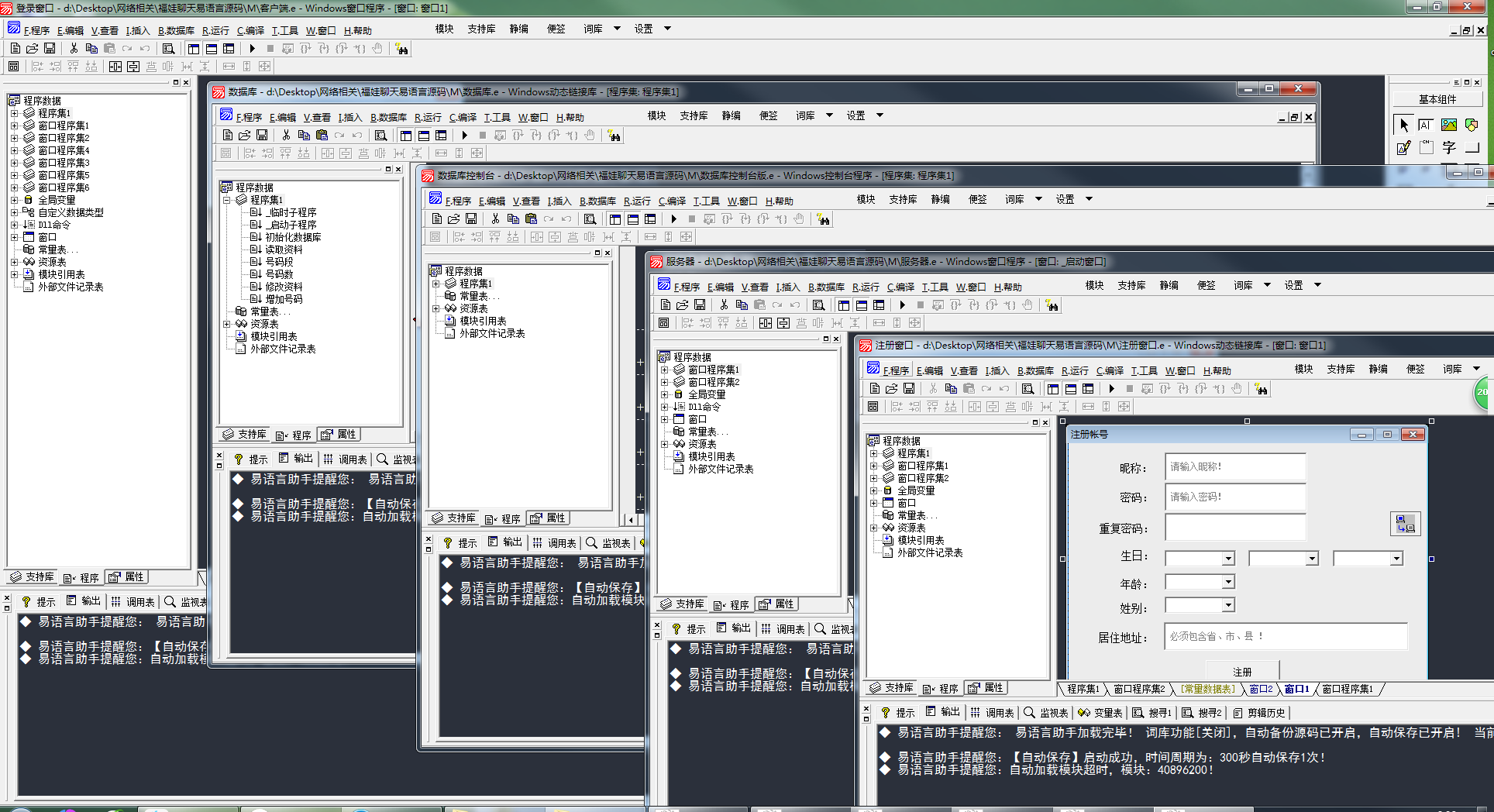
Task: Click 便签 button in 数据库 window bar
Action: point(768,115)
